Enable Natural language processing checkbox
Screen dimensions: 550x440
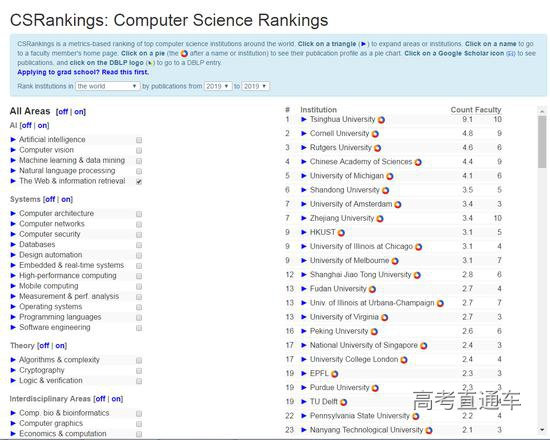[139, 171]
